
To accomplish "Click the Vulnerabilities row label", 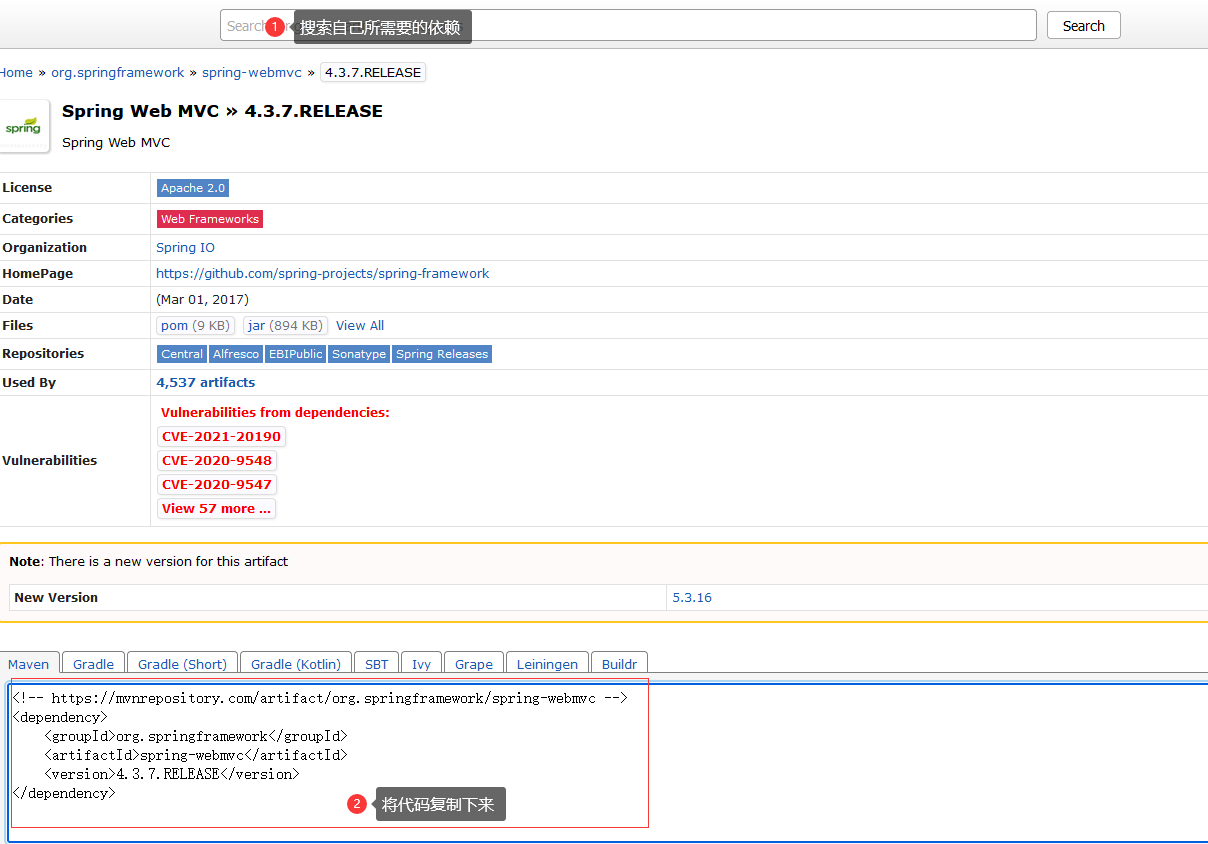I will 50,461.
